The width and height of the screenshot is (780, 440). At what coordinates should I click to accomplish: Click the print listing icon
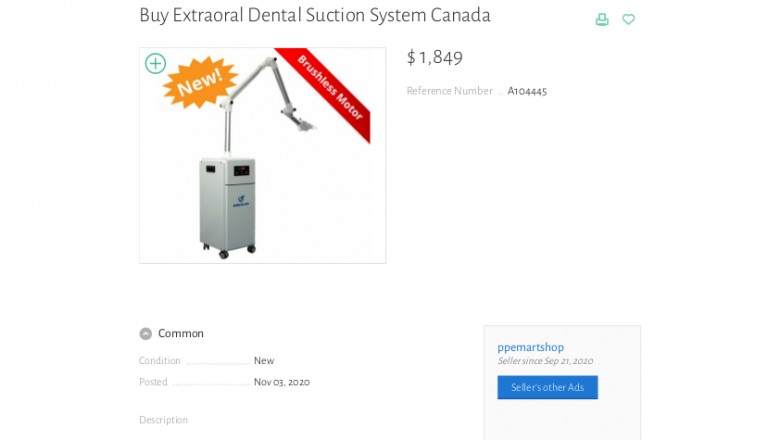pos(602,19)
